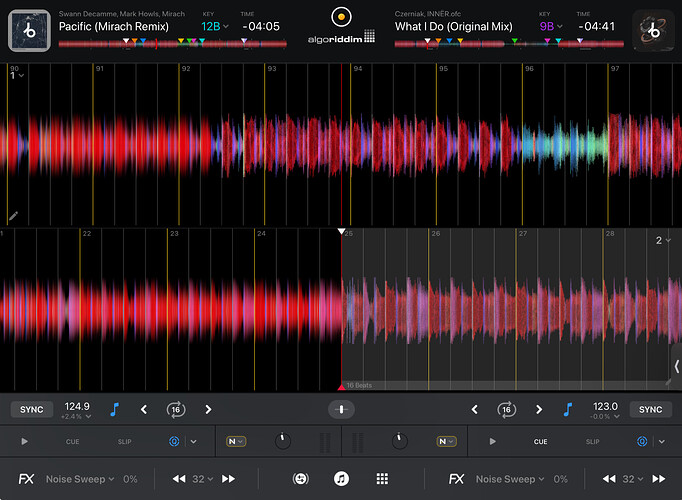The image size is (682, 500).
Task: Open the 9B key dropdown on deck 2
Action: click(x=551, y=27)
